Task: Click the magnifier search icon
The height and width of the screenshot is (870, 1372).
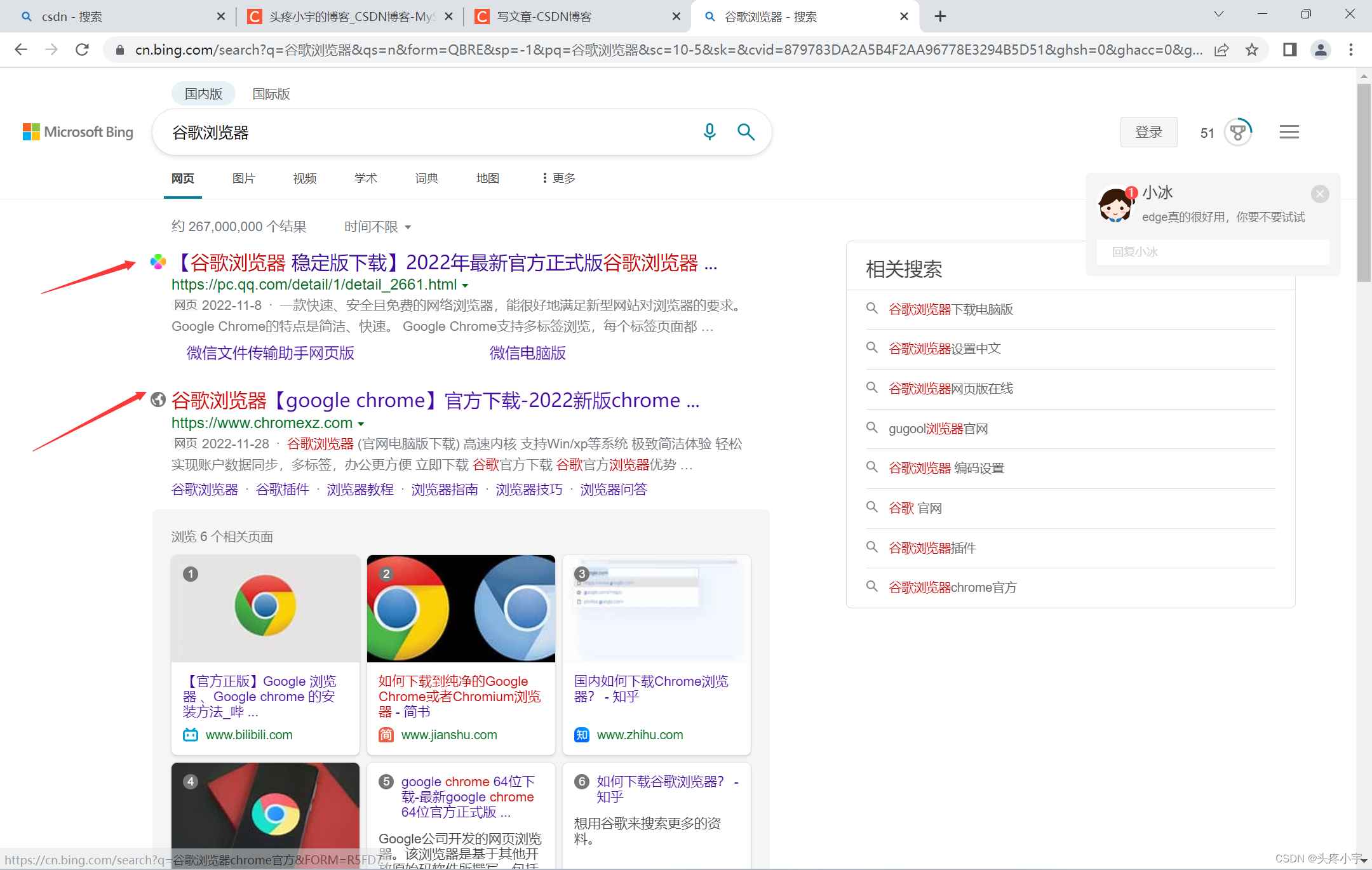Action: point(746,132)
